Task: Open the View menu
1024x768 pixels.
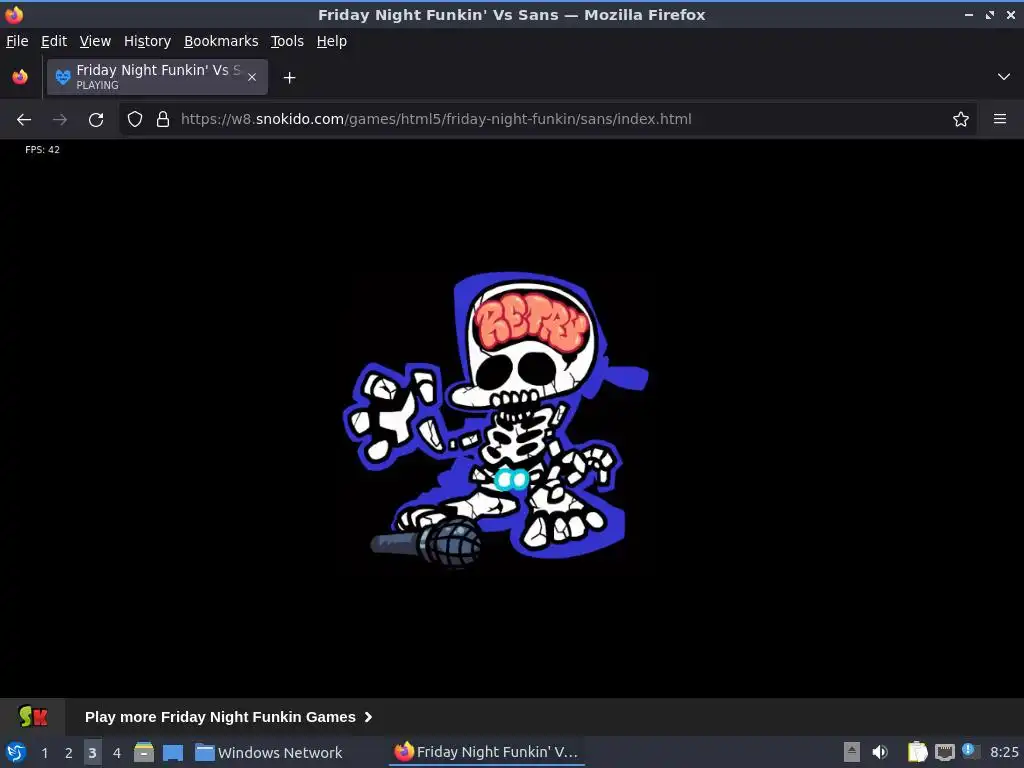Action: pyautogui.click(x=95, y=41)
